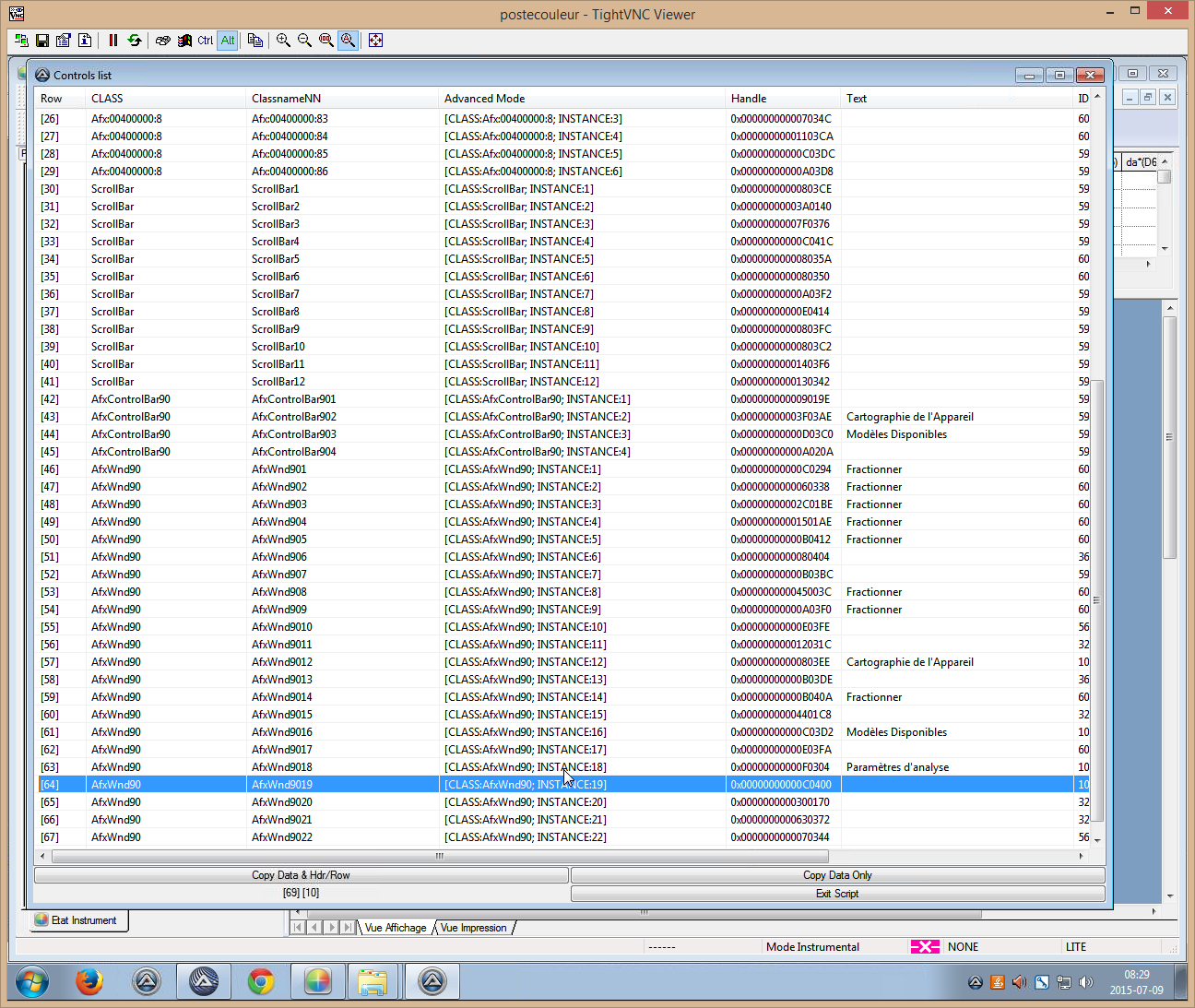Toggle the Ctrl key toolbar button
1195x1008 pixels.
[205, 41]
